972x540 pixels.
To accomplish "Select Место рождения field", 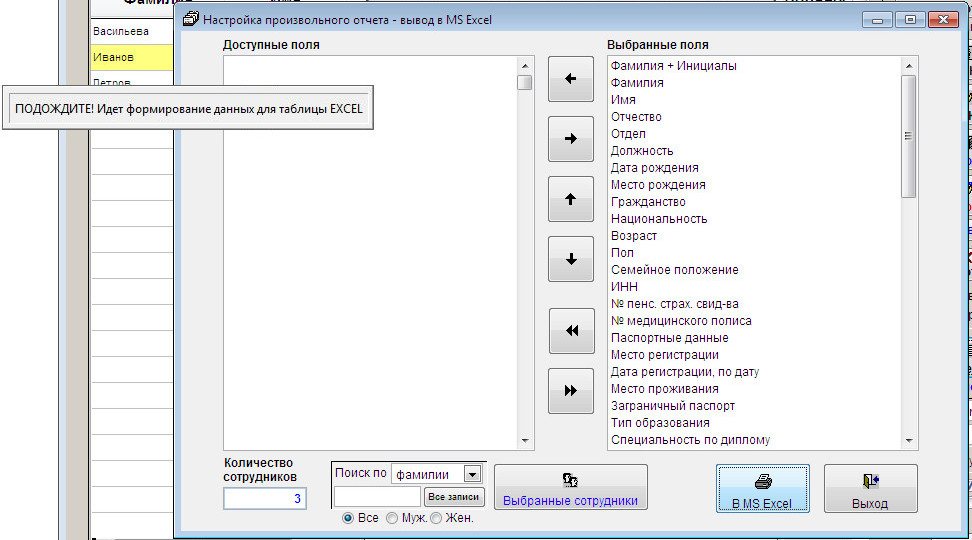I will coord(658,185).
